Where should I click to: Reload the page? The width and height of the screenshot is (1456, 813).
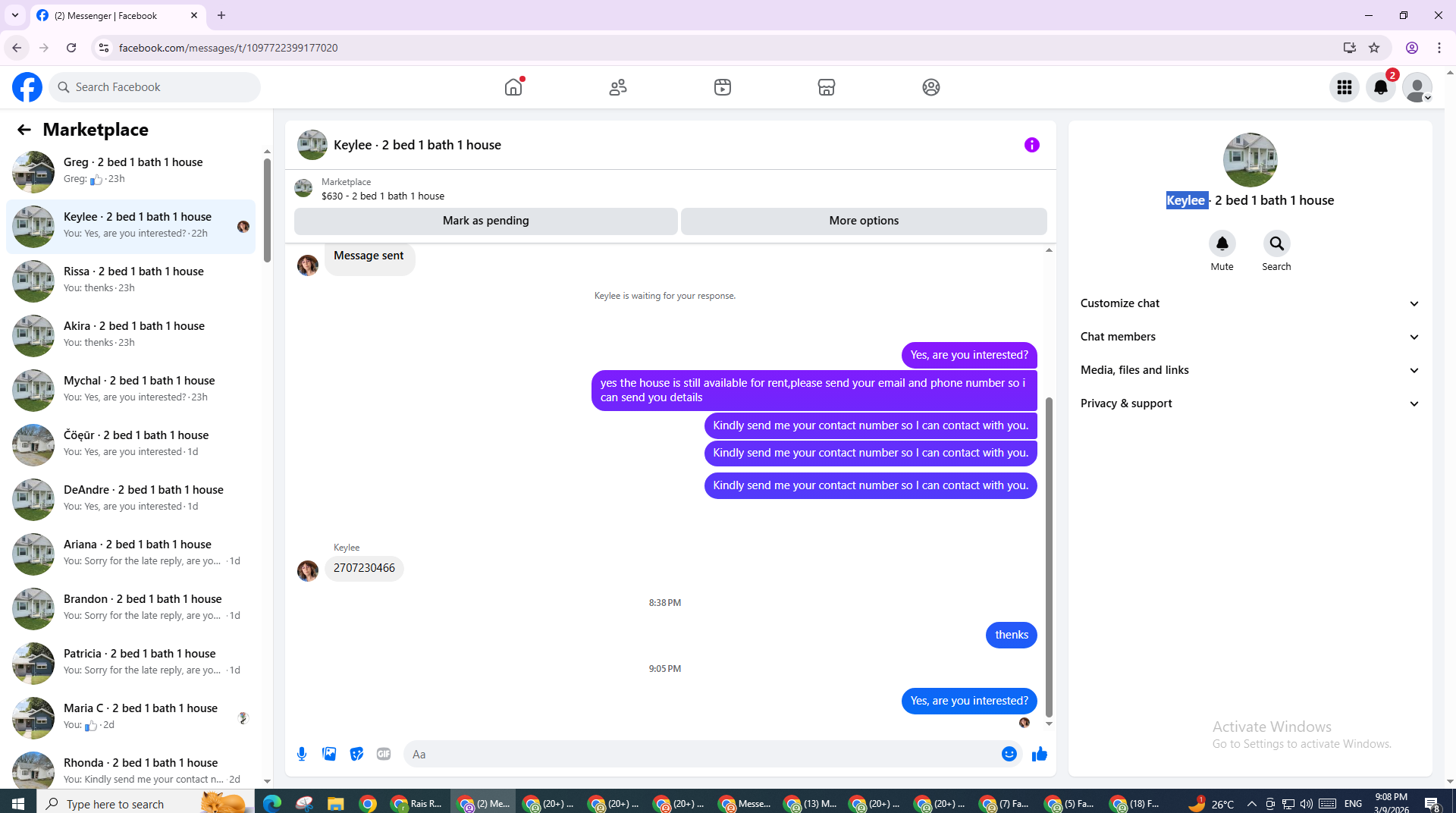coord(71,48)
